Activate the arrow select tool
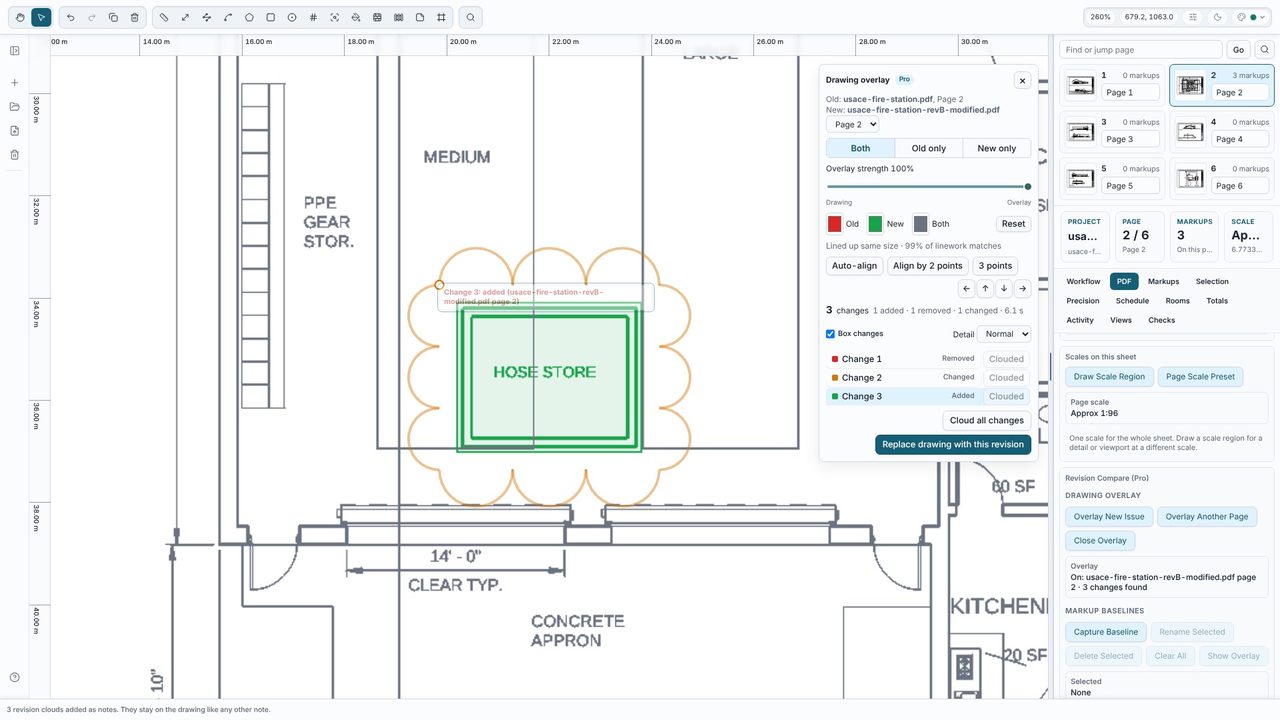 click(x=41, y=17)
